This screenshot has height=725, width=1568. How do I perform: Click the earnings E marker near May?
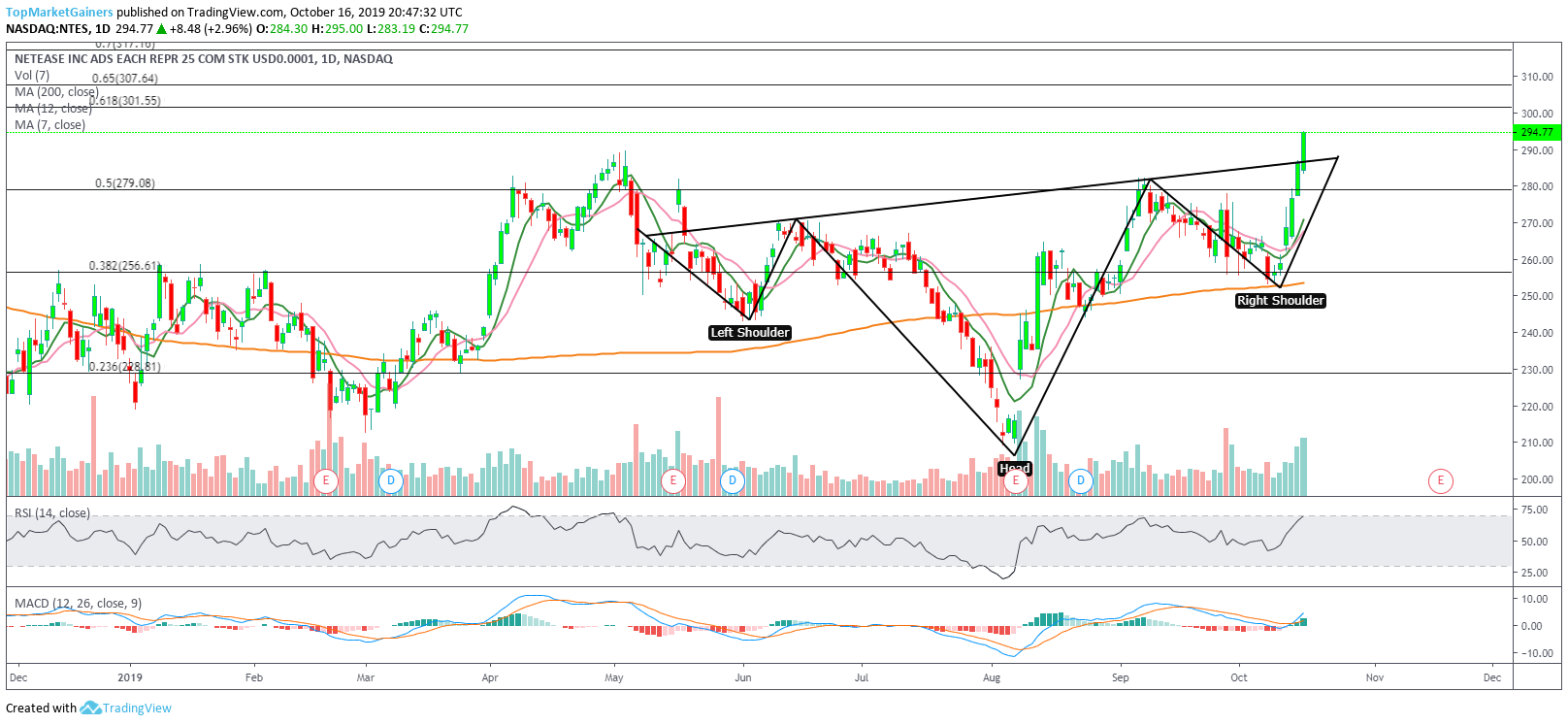672,480
